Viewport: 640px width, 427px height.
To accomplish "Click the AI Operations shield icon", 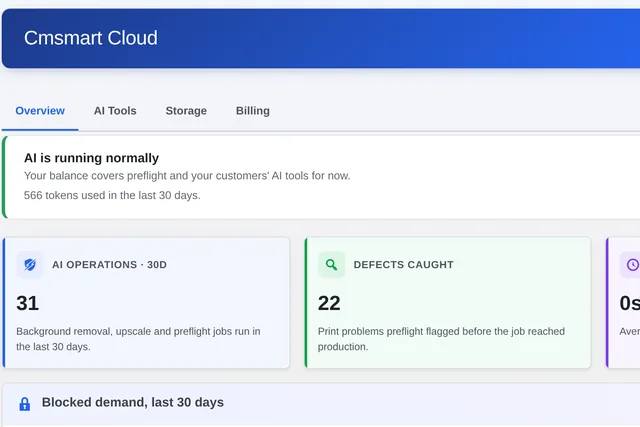I will [x=30, y=265].
